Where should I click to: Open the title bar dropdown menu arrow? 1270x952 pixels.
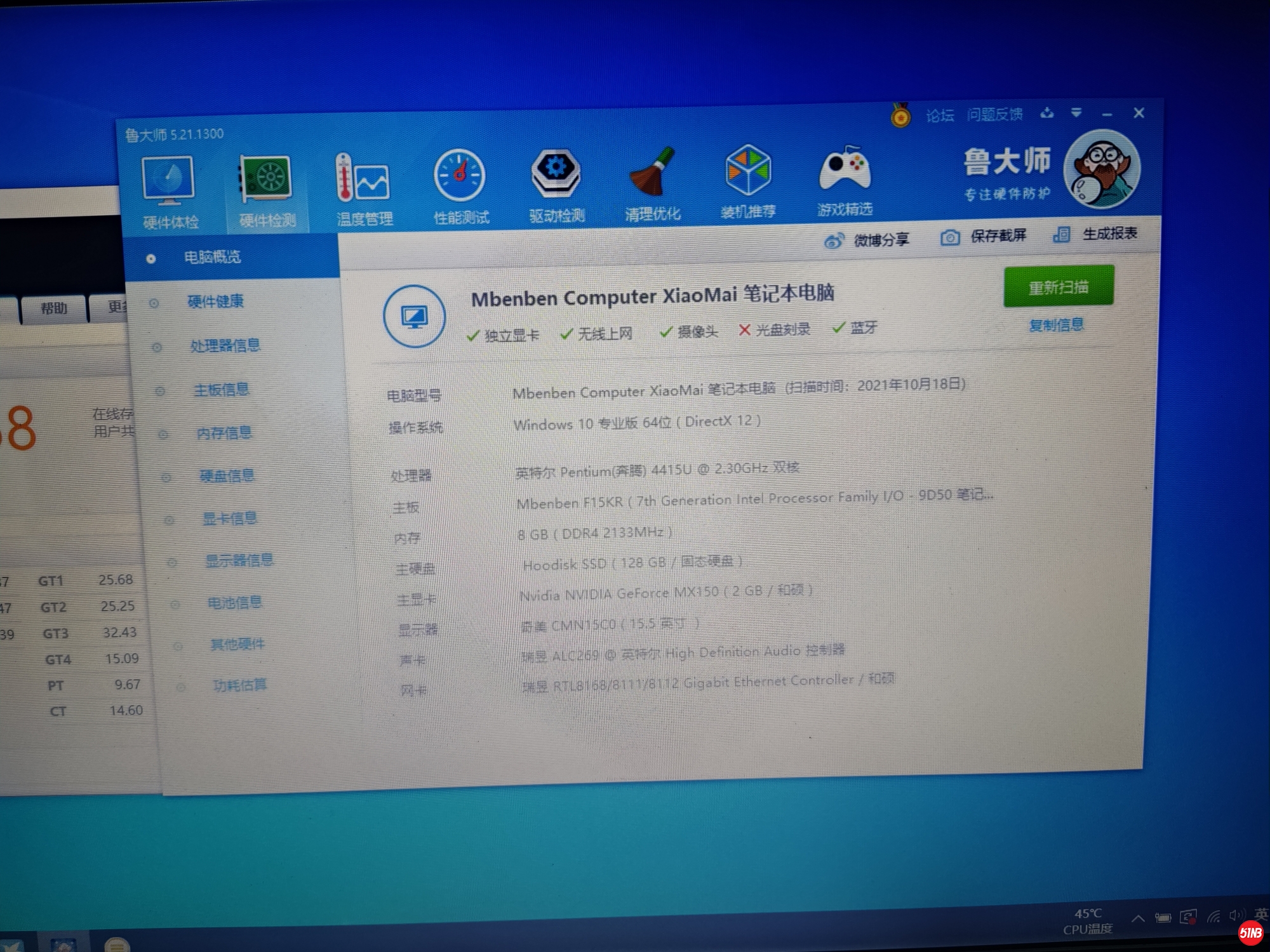(1076, 113)
